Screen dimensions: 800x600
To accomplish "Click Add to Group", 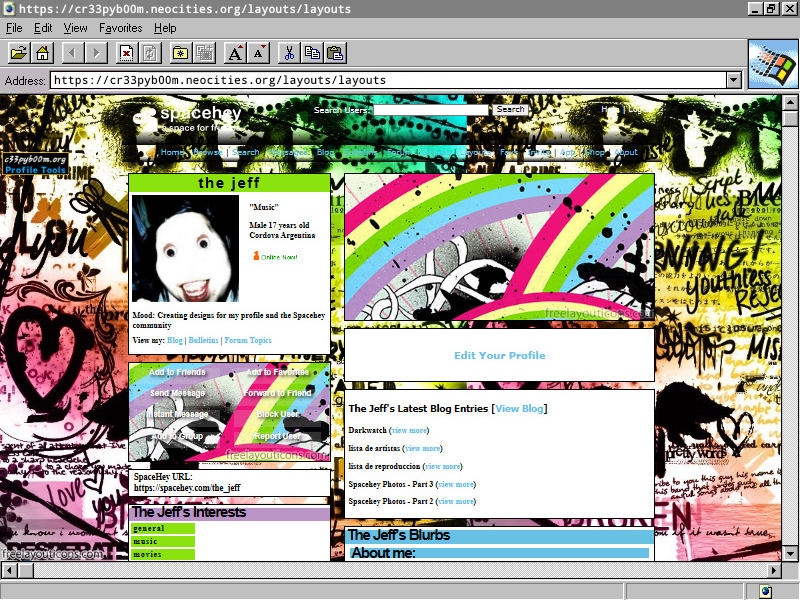I will 177,437.
